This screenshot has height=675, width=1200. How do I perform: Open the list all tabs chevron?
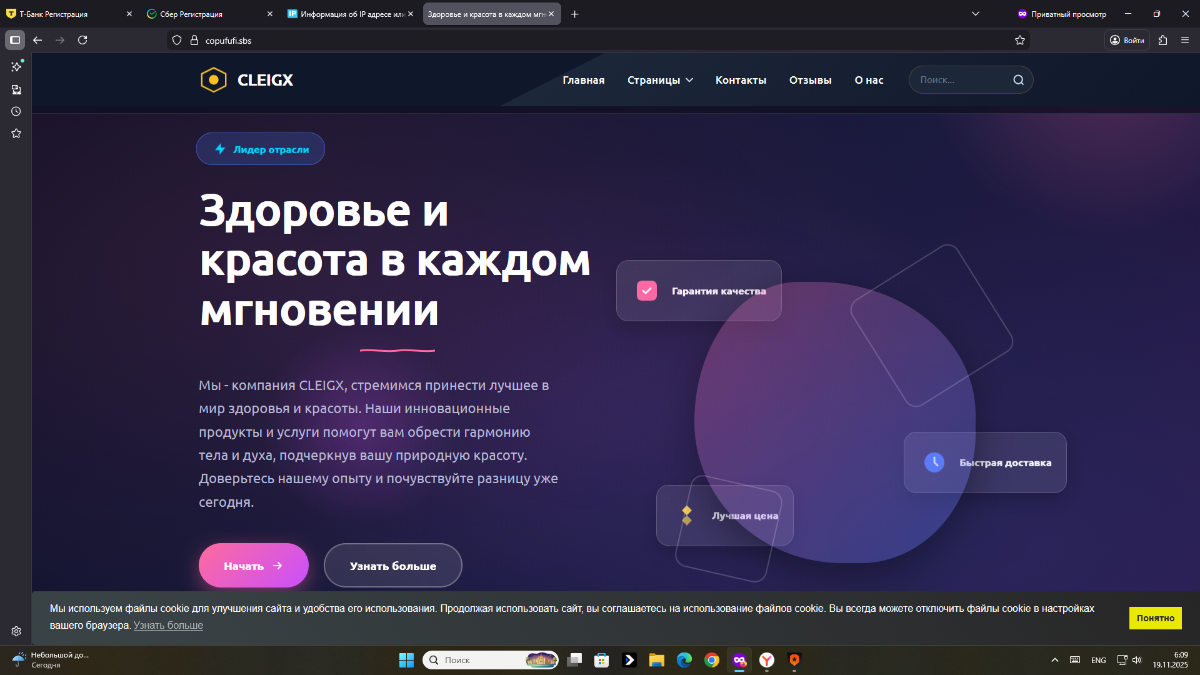(976, 14)
